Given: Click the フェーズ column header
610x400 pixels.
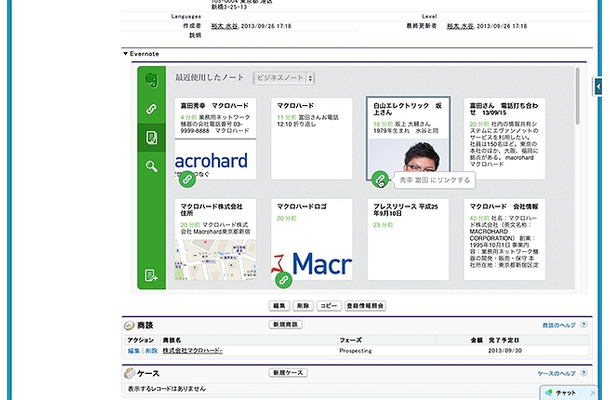Looking at the screenshot, I should [x=351, y=340].
